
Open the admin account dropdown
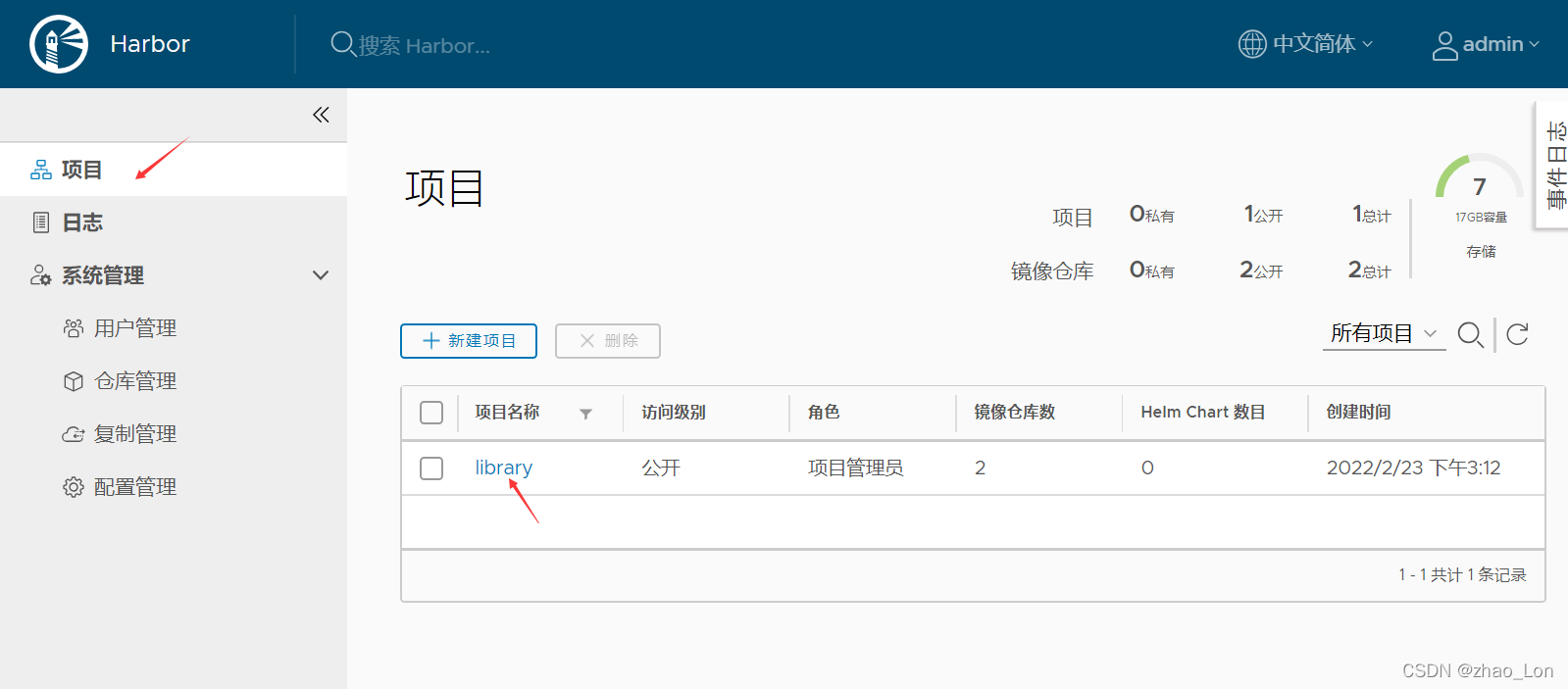1487,45
